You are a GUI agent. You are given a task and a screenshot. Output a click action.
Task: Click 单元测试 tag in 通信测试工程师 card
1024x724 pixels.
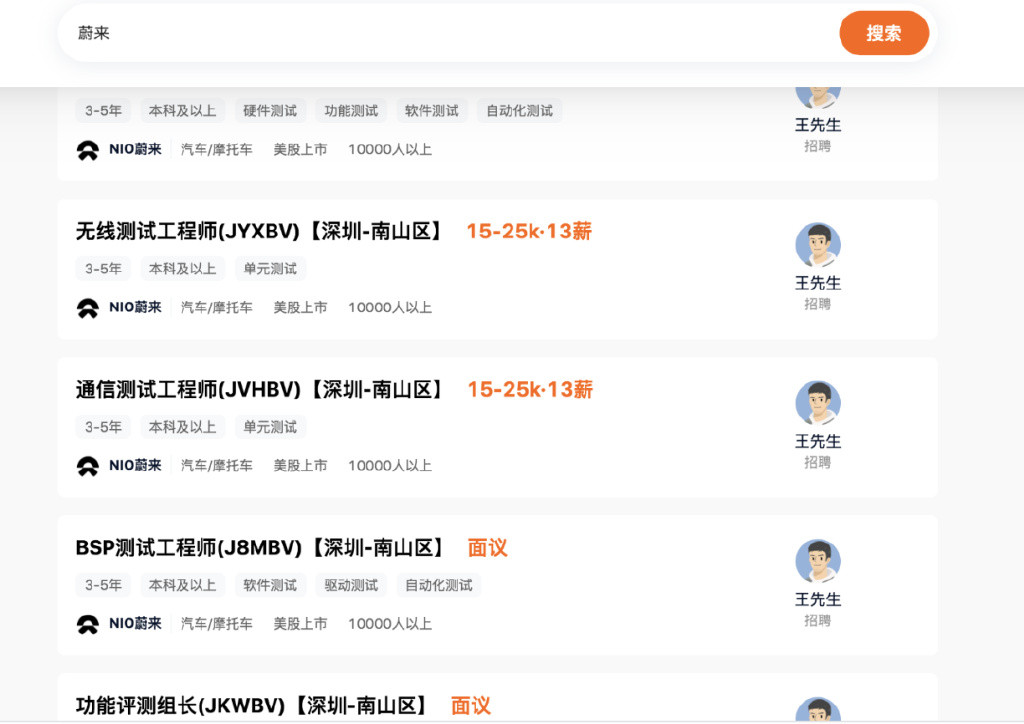point(270,428)
